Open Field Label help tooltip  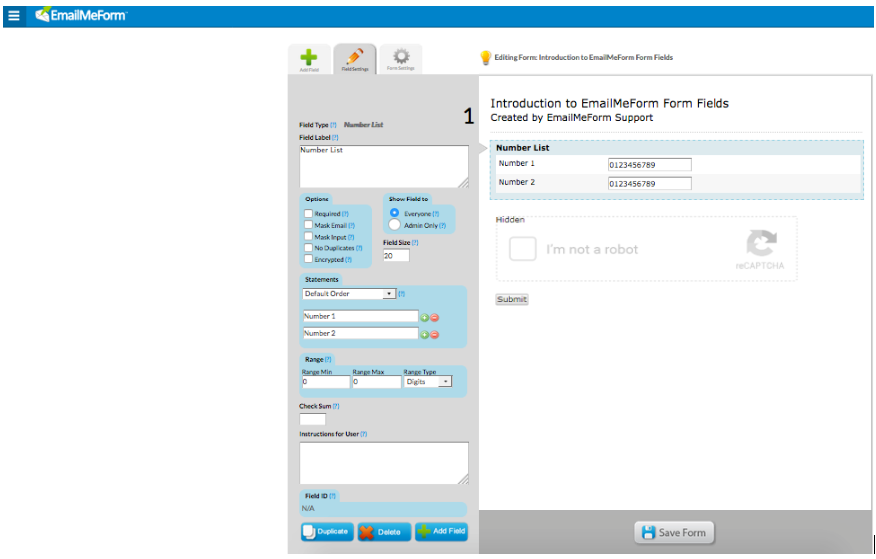(x=335, y=137)
